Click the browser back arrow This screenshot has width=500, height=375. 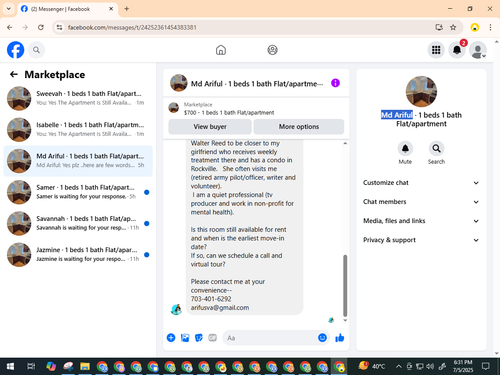pyautogui.click(x=10, y=27)
